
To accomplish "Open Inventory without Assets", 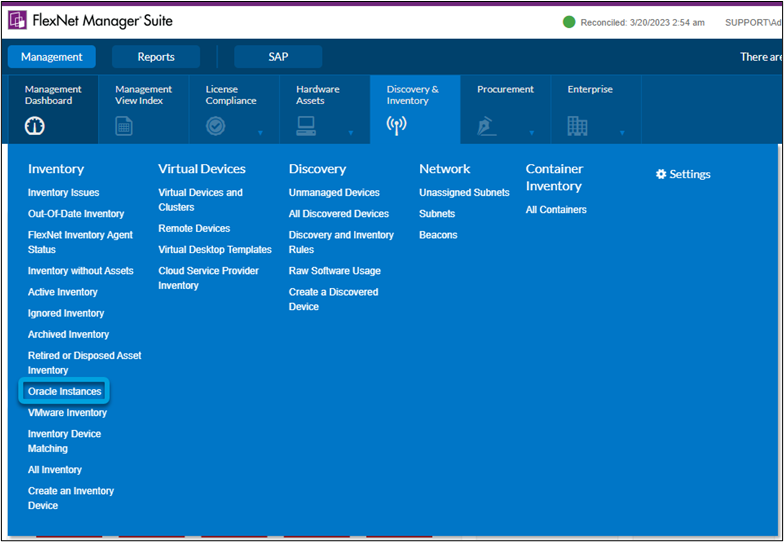I will tap(80, 270).
